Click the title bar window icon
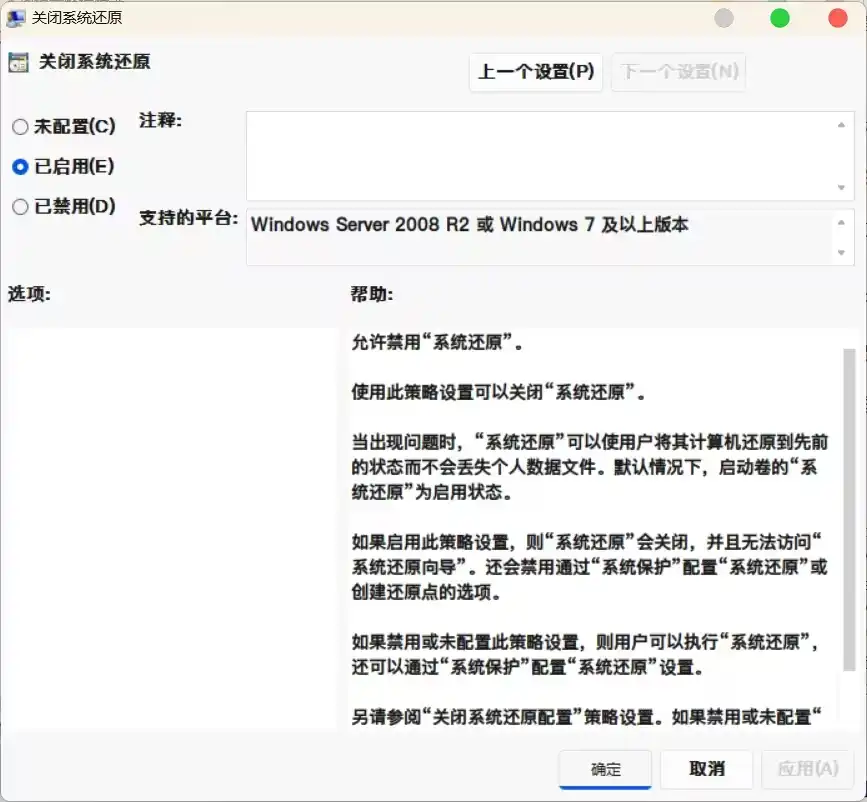The width and height of the screenshot is (867, 802). [16, 18]
